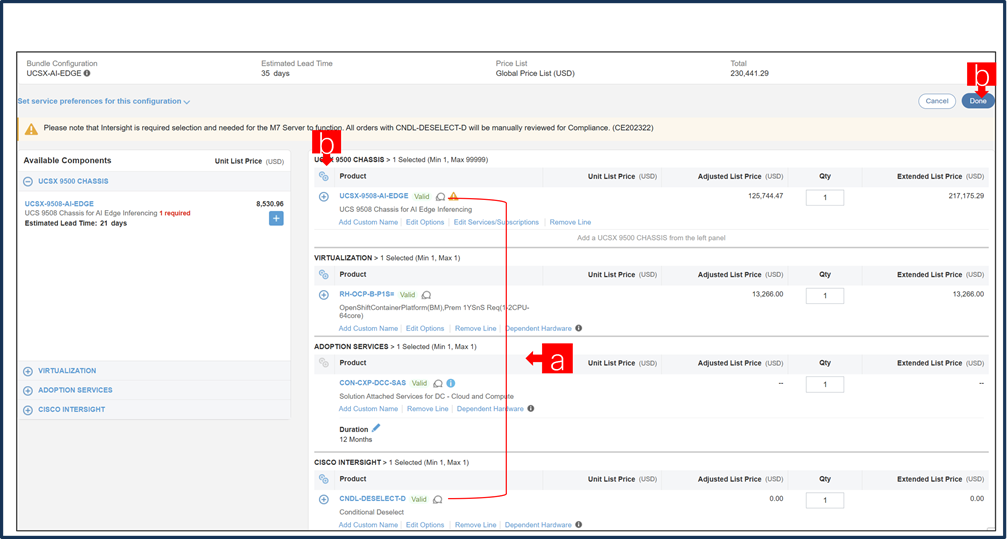Click the headset icon next to UCSX-9508-AI-EDGE
This screenshot has height=539, width=1008.
click(x=440, y=197)
